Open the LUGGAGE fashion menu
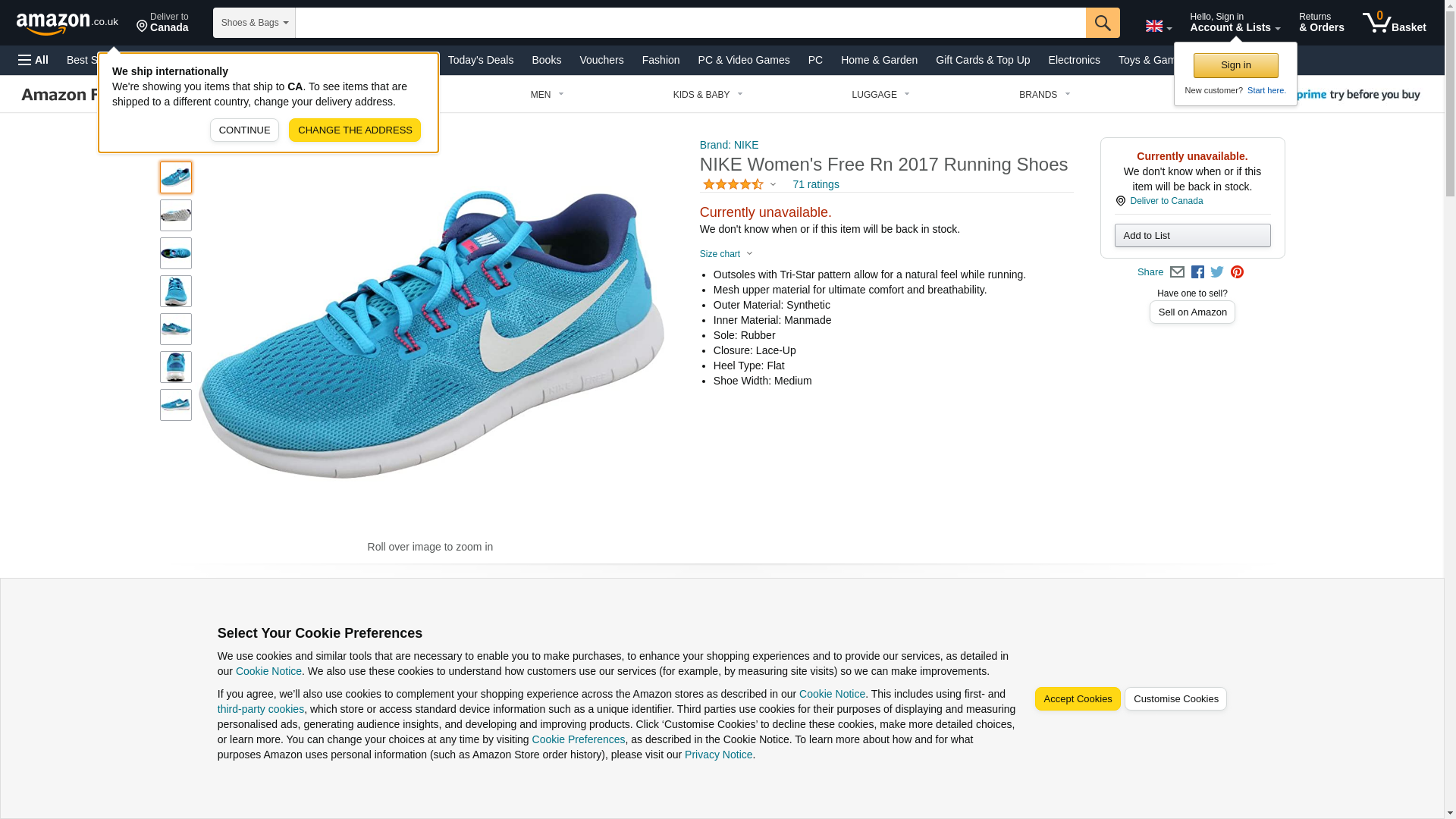The height and width of the screenshot is (819, 1456). (x=880, y=95)
